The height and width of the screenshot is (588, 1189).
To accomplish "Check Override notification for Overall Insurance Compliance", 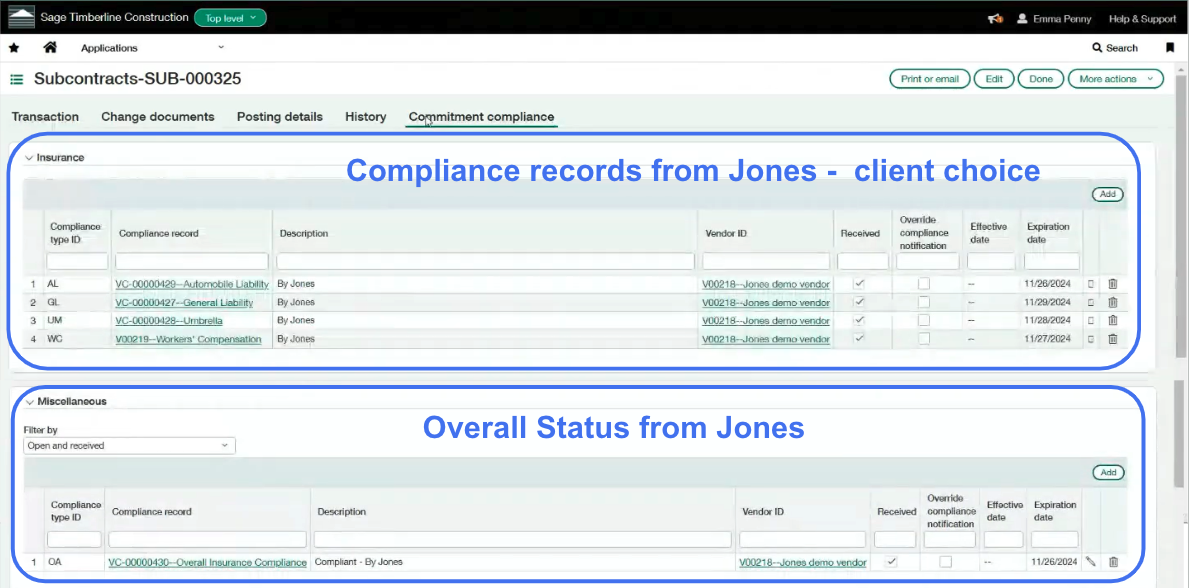I will [946, 562].
